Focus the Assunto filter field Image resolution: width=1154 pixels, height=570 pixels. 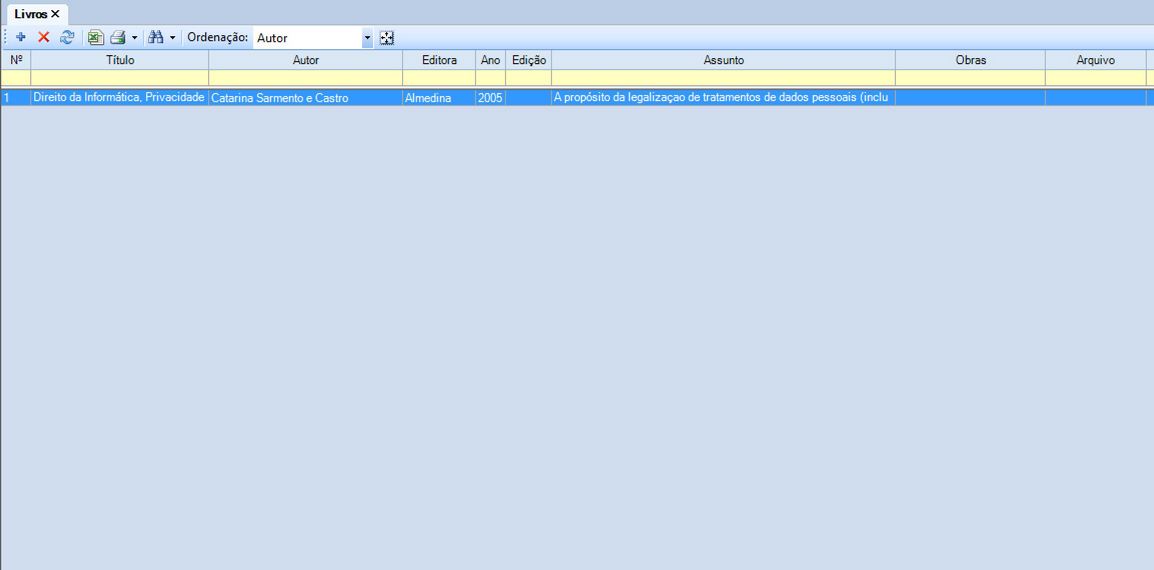723,78
